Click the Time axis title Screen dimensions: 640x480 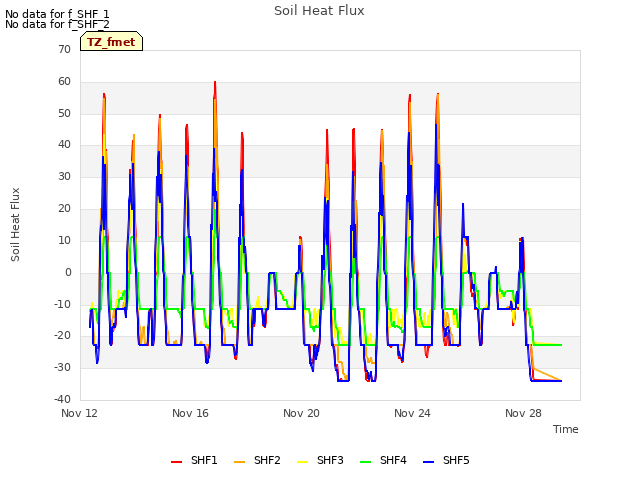pyautogui.click(x=566, y=429)
